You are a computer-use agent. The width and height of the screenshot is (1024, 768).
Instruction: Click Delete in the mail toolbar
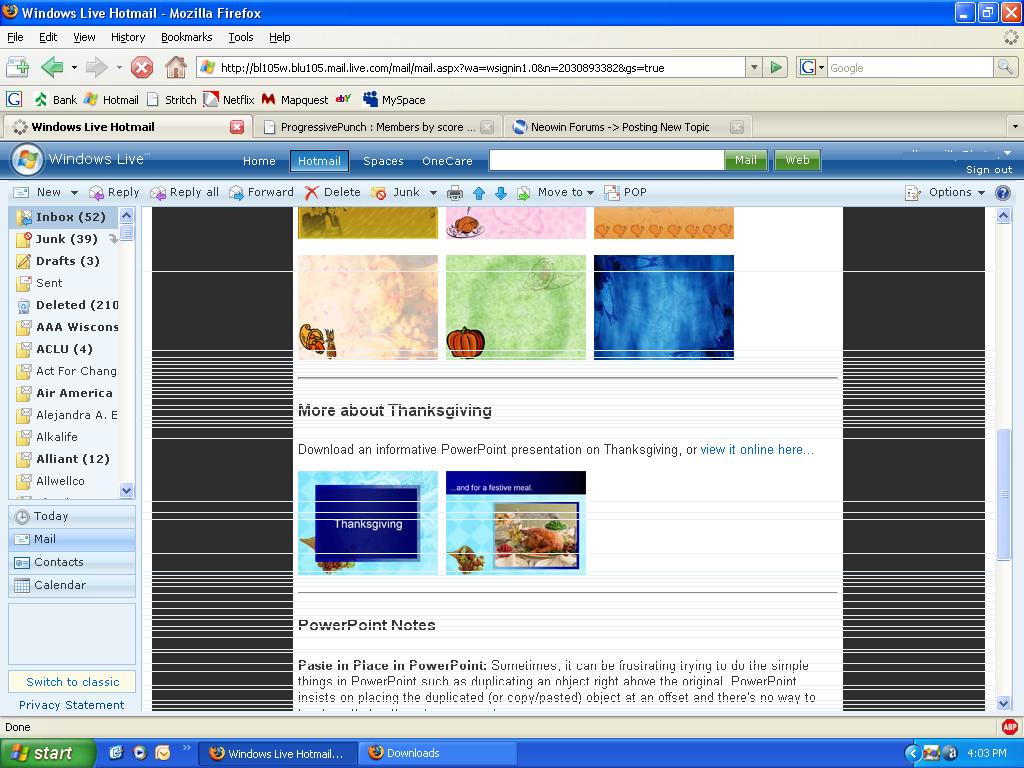332,193
